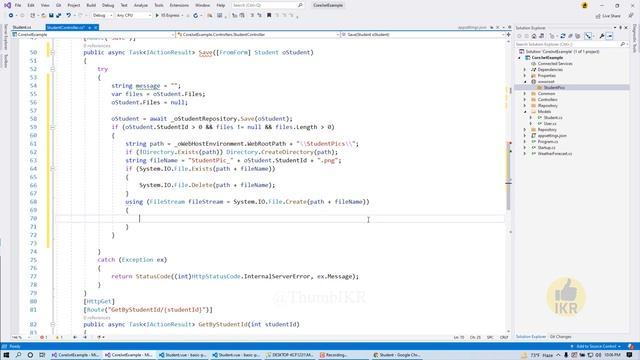Open the Window menu

coord(202,5)
